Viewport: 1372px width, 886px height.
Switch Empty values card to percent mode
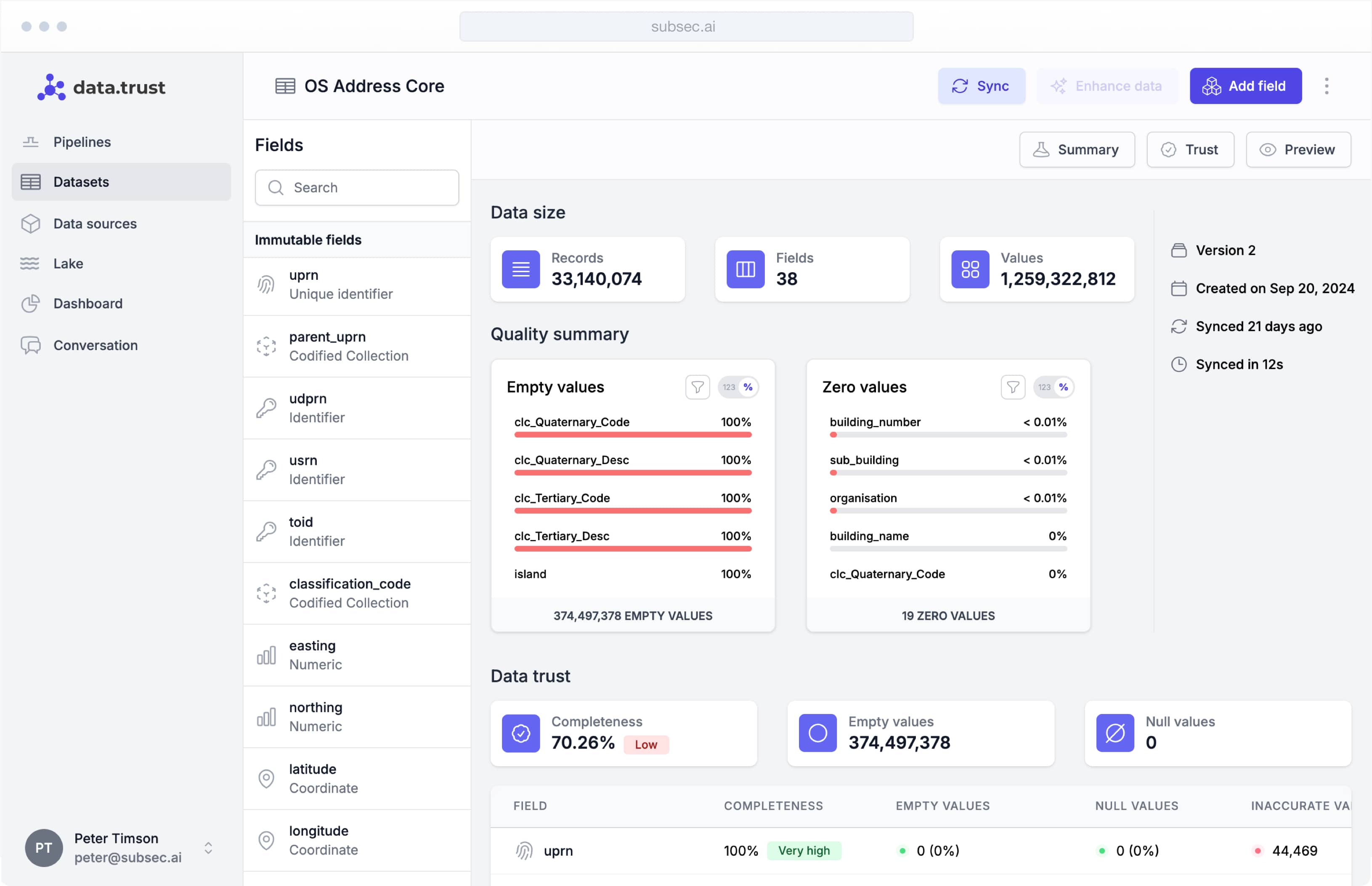(x=748, y=387)
